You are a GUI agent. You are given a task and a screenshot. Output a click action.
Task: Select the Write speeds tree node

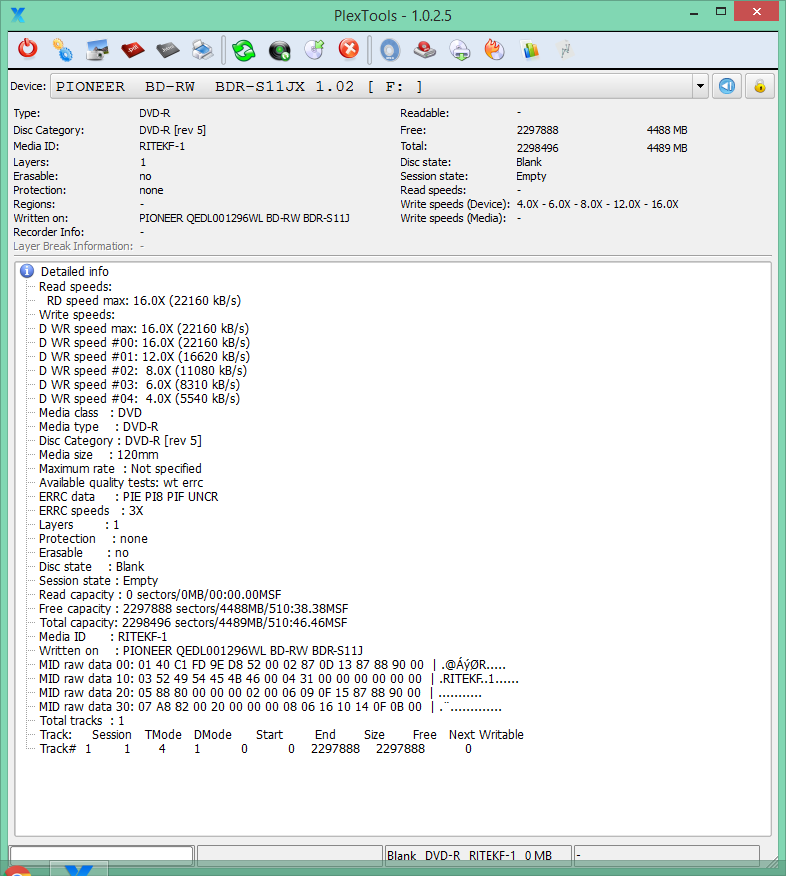[77, 315]
